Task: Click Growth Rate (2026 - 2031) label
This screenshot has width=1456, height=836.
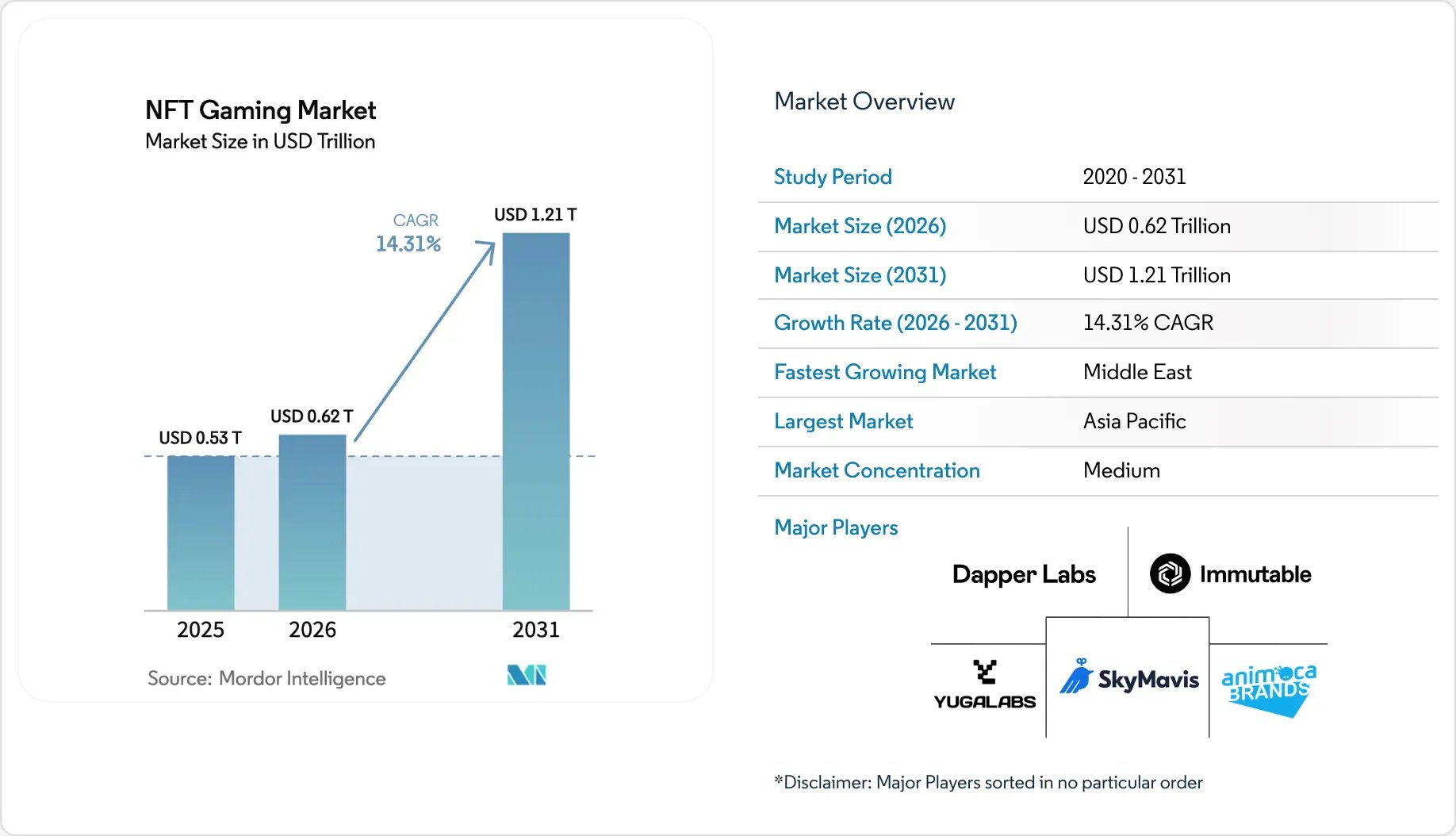Action: pos(895,323)
